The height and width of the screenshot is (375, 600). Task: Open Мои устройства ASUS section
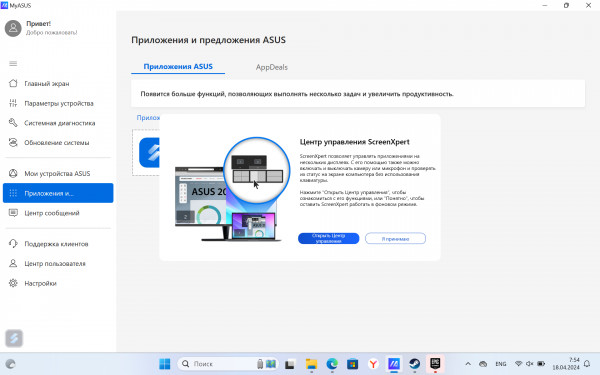[57, 173]
